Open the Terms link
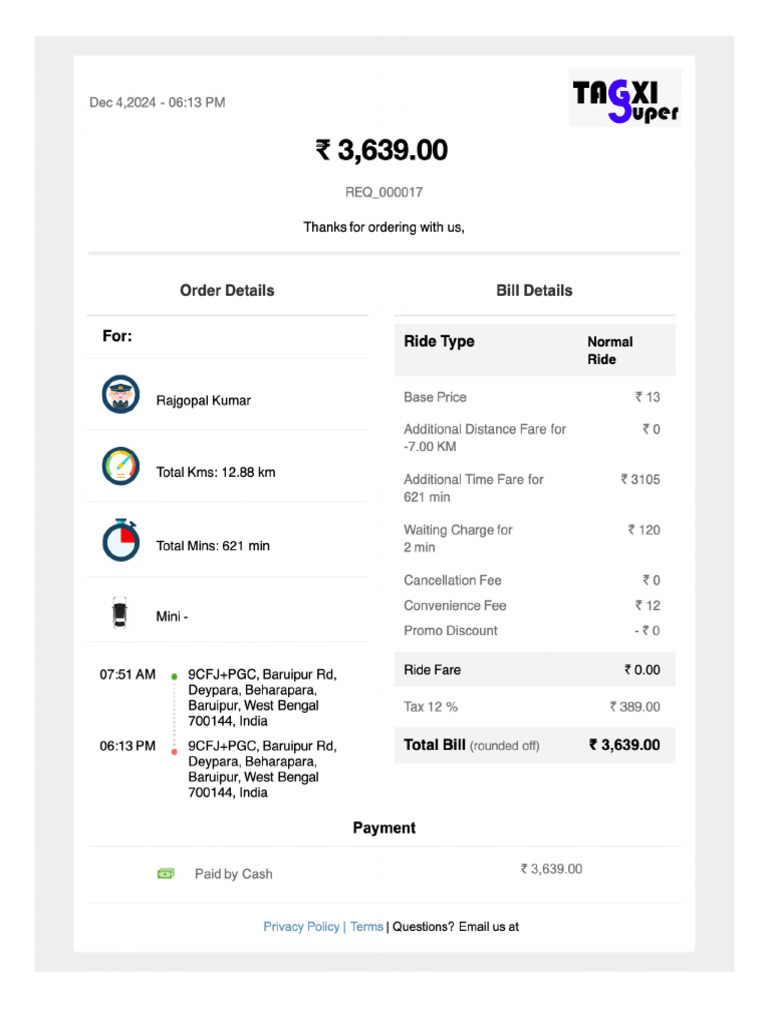This screenshot has width=768, height=1024. coord(366,926)
